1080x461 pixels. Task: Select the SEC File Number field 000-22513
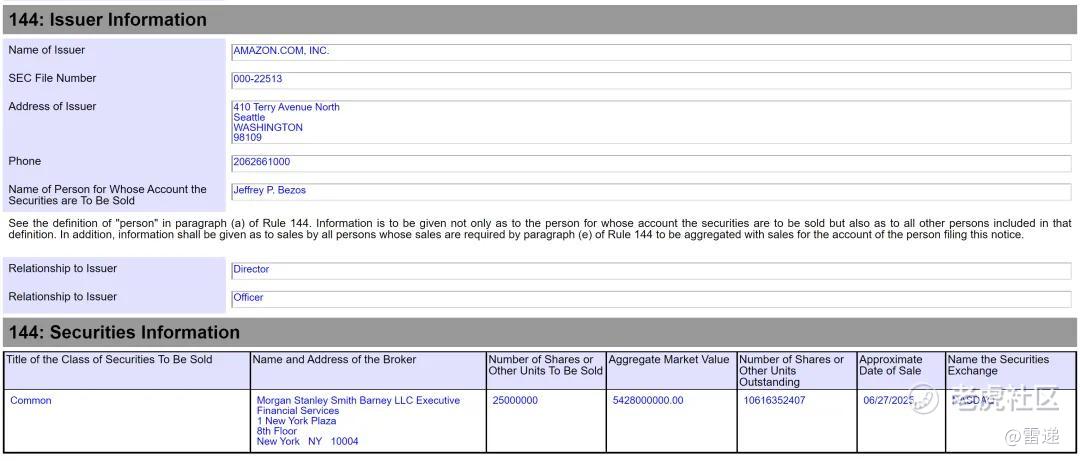(651, 81)
